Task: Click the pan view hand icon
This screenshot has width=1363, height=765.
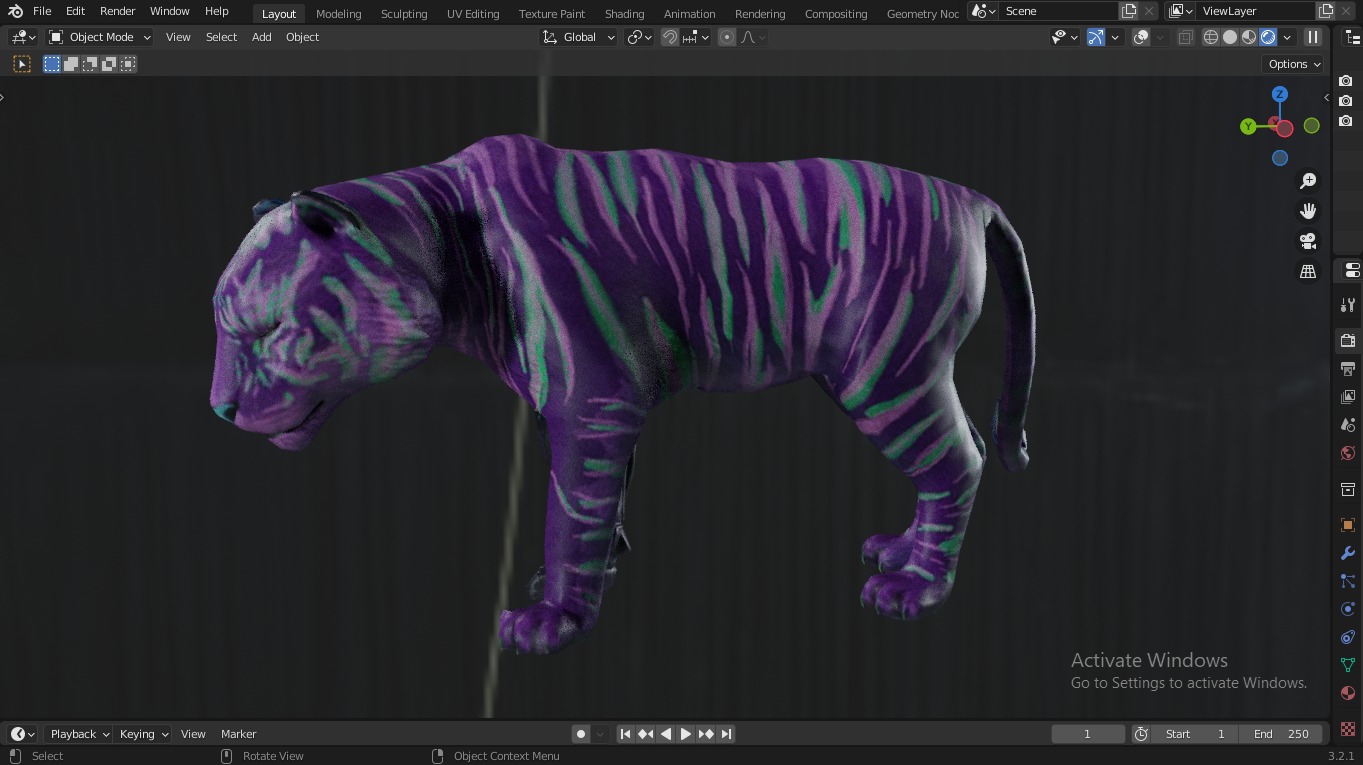Action: pos(1308,211)
